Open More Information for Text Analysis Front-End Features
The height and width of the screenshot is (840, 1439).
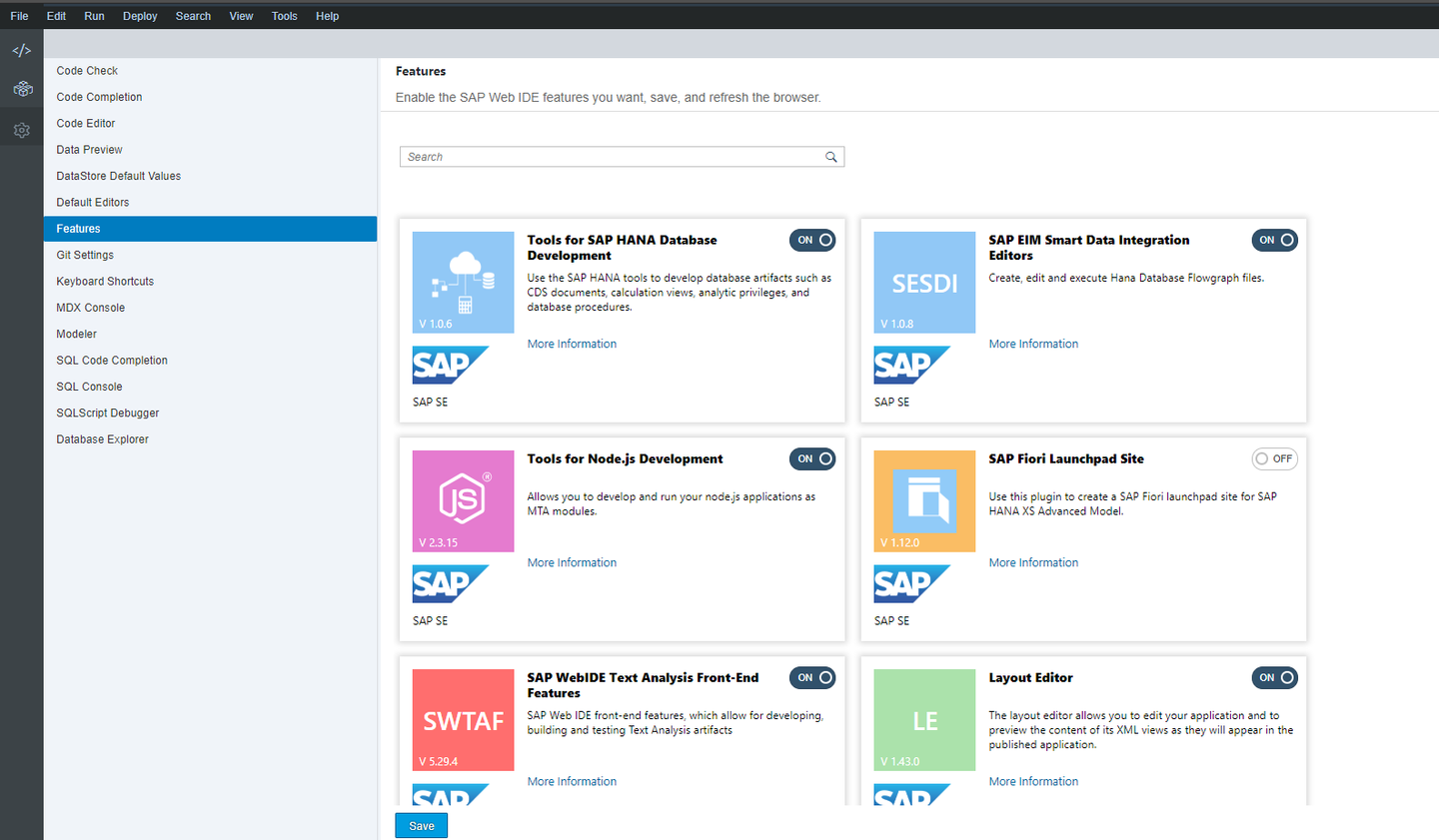click(x=572, y=781)
